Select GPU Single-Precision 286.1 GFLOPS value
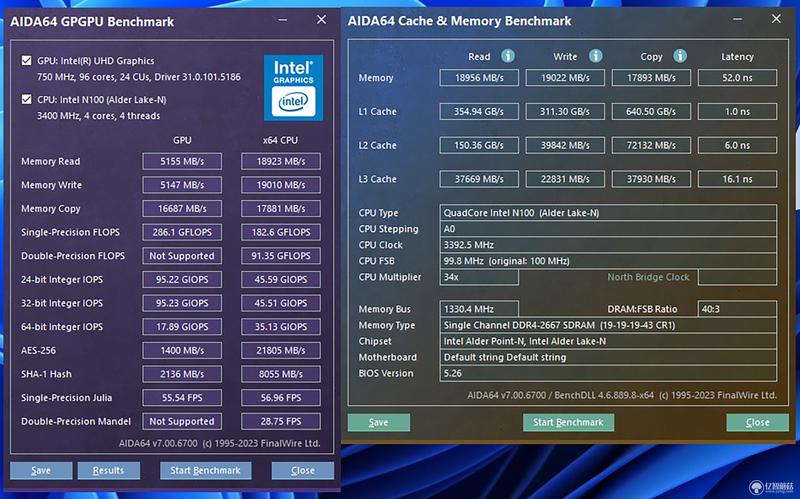 (x=182, y=232)
